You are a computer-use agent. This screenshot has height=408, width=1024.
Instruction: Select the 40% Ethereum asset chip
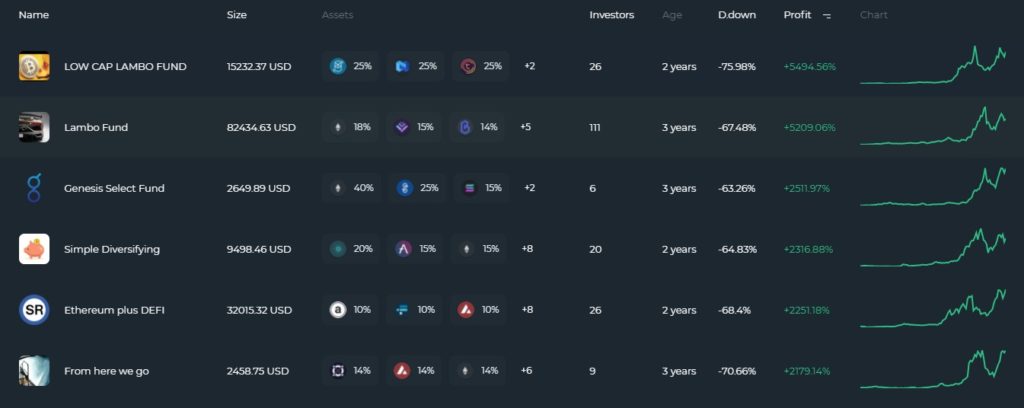point(351,188)
